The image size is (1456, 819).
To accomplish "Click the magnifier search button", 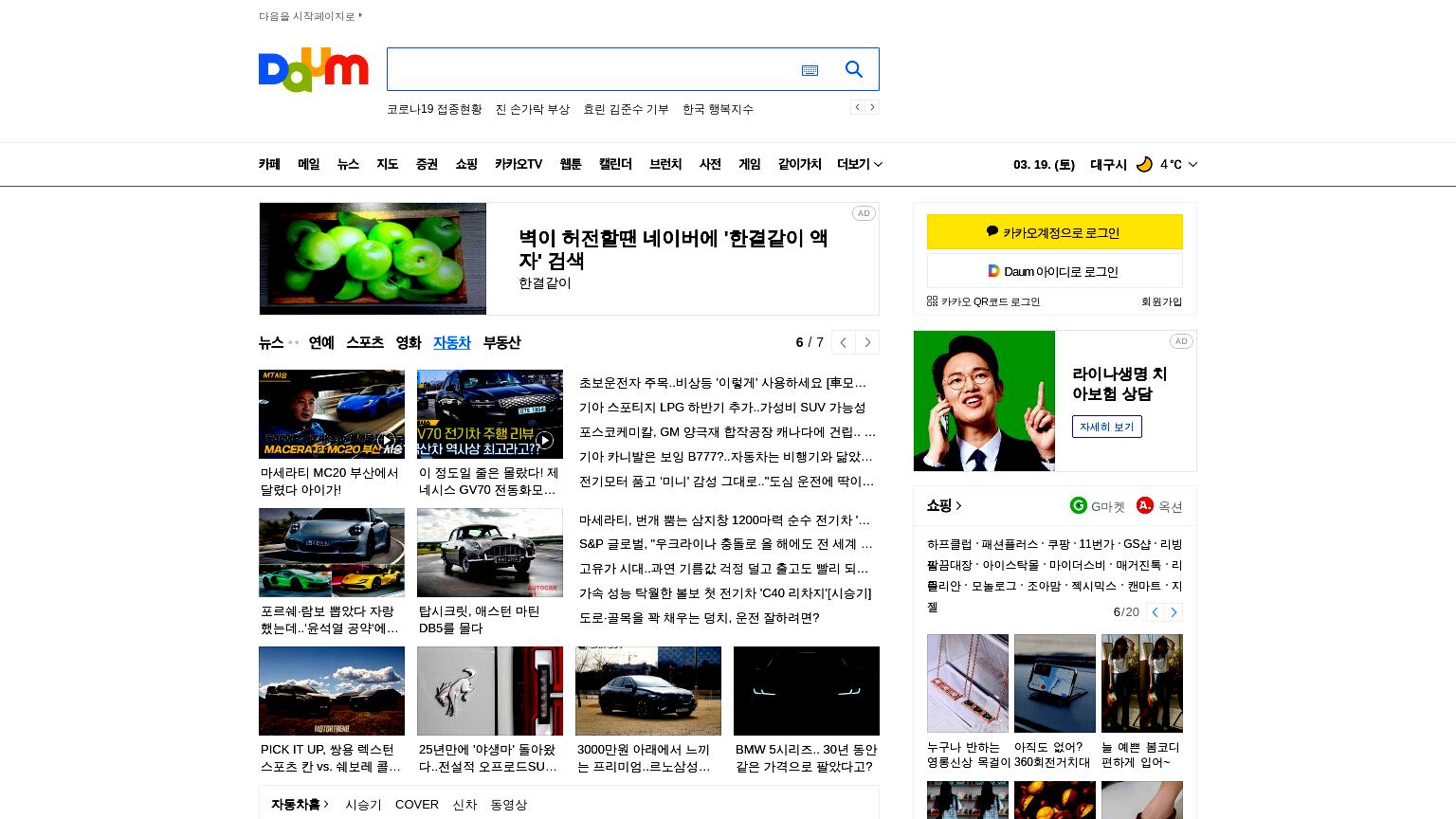I will [x=854, y=69].
